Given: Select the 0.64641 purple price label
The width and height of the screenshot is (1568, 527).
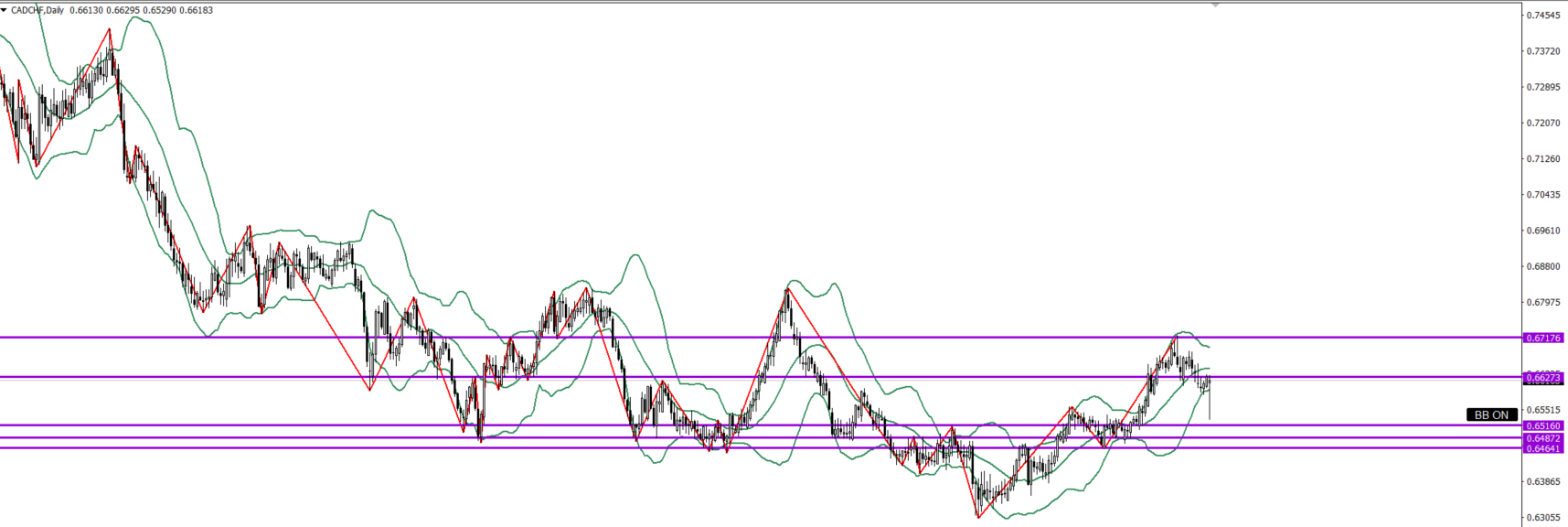Looking at the screenshot, I should pos(1543,448).
